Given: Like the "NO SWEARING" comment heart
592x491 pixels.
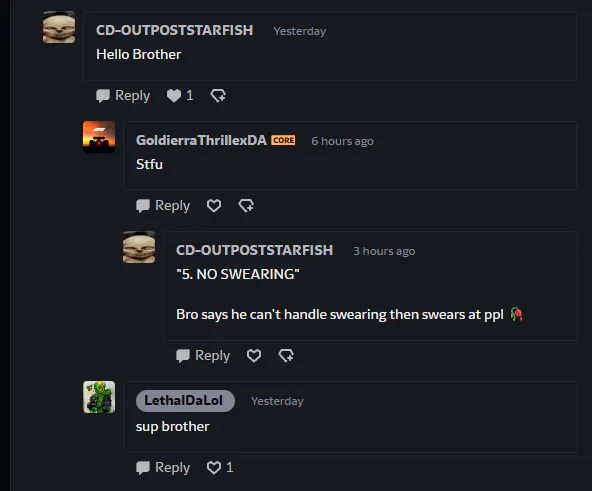Looking at the screenshot, I should (x=254, y=355).
